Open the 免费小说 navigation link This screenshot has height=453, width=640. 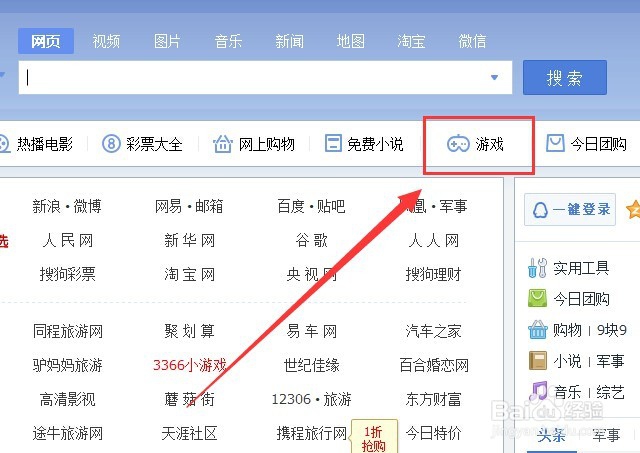click(375, 144)
